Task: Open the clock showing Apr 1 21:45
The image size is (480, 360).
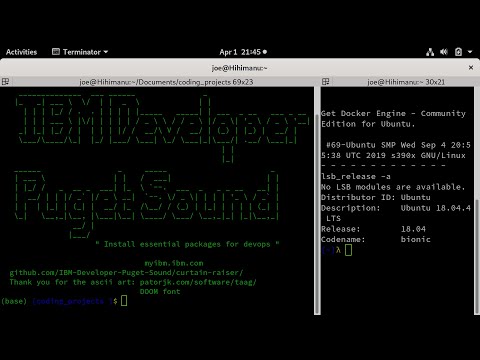Action: (243, 52)
